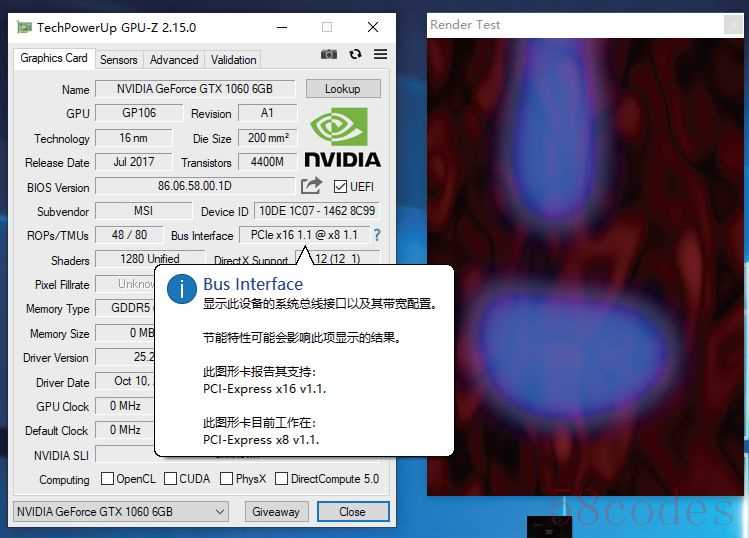Close the Render Test window
The width and height of the screenshot is (749, 538).
click(733, 24)
